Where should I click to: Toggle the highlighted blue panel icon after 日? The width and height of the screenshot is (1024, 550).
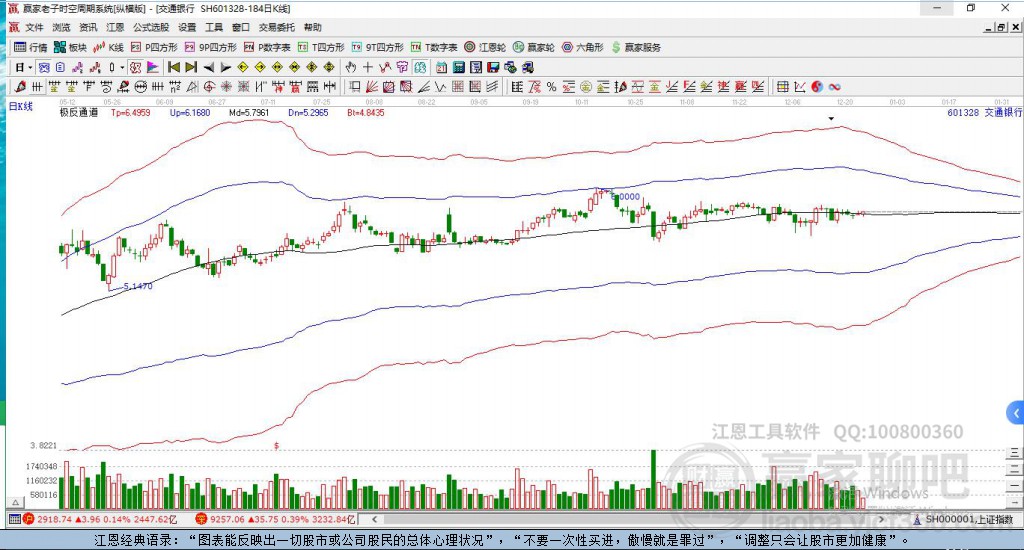click(44, 67)
